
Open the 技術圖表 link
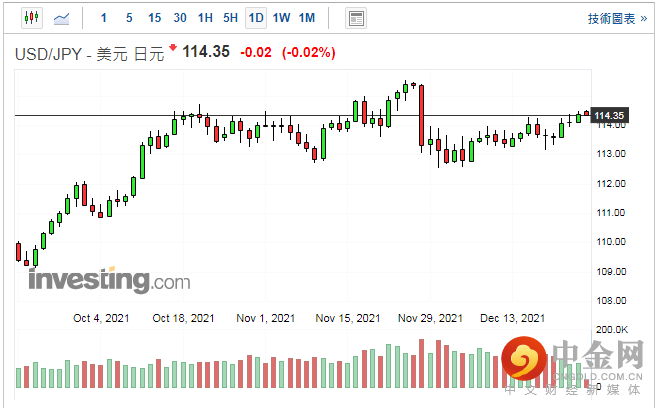pos(617,18)
